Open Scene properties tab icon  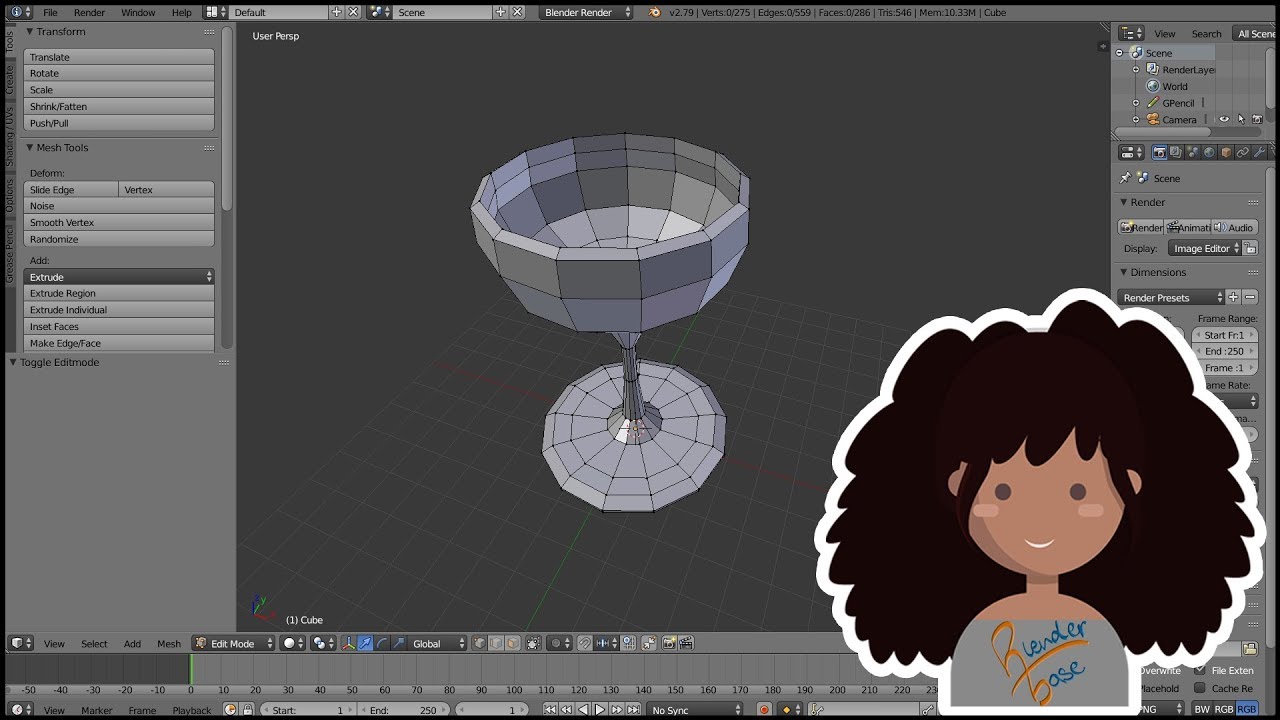pos(1192,152)
